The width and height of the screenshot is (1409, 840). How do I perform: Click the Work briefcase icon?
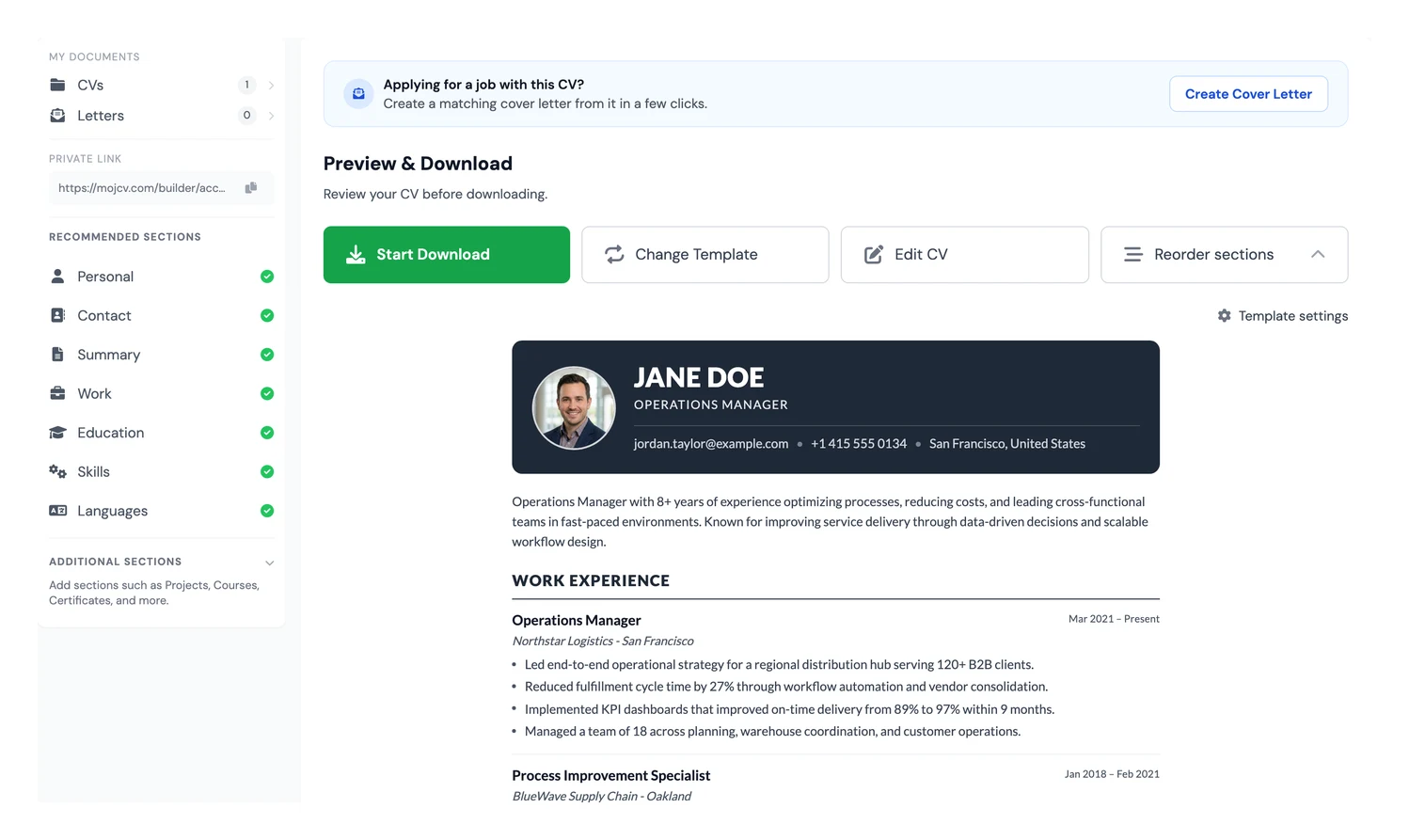[x=57, y=393]
